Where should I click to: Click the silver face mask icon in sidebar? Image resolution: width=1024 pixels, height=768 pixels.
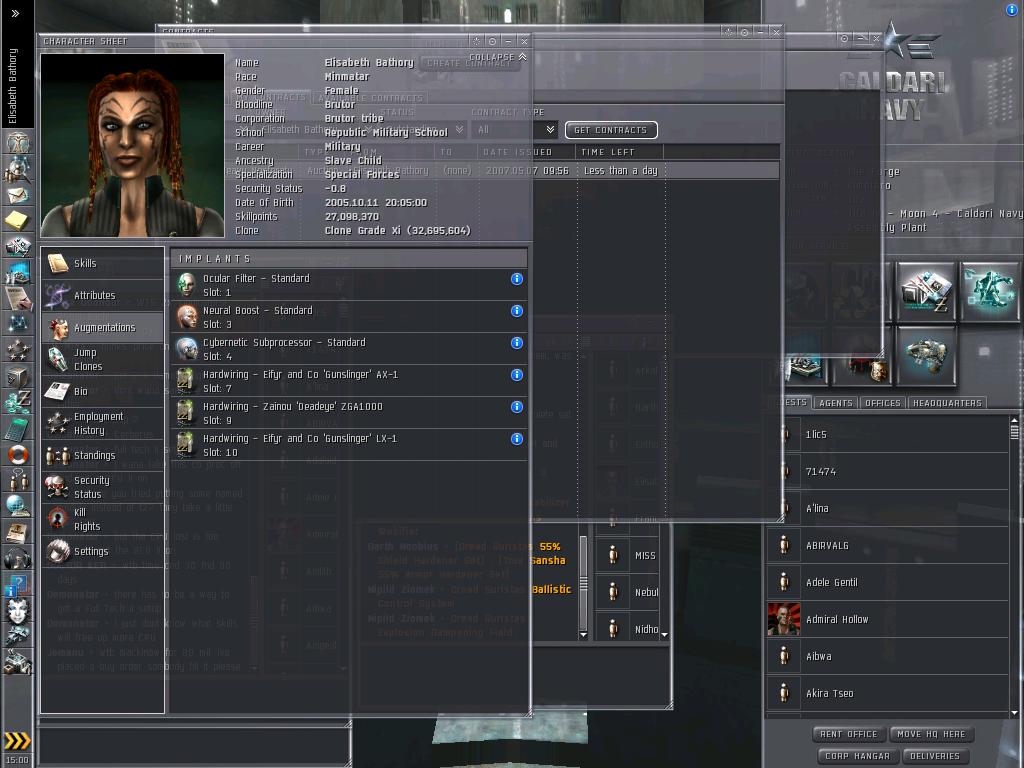point(18,611)
